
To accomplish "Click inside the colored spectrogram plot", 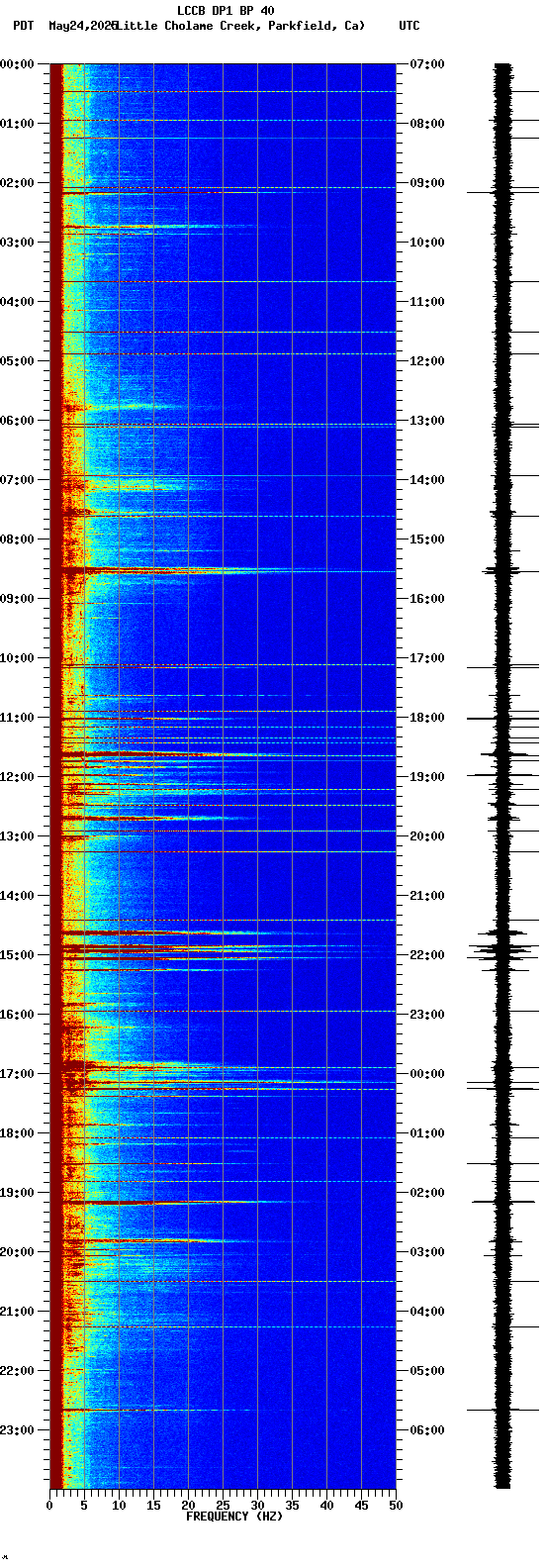I will 223,776.
